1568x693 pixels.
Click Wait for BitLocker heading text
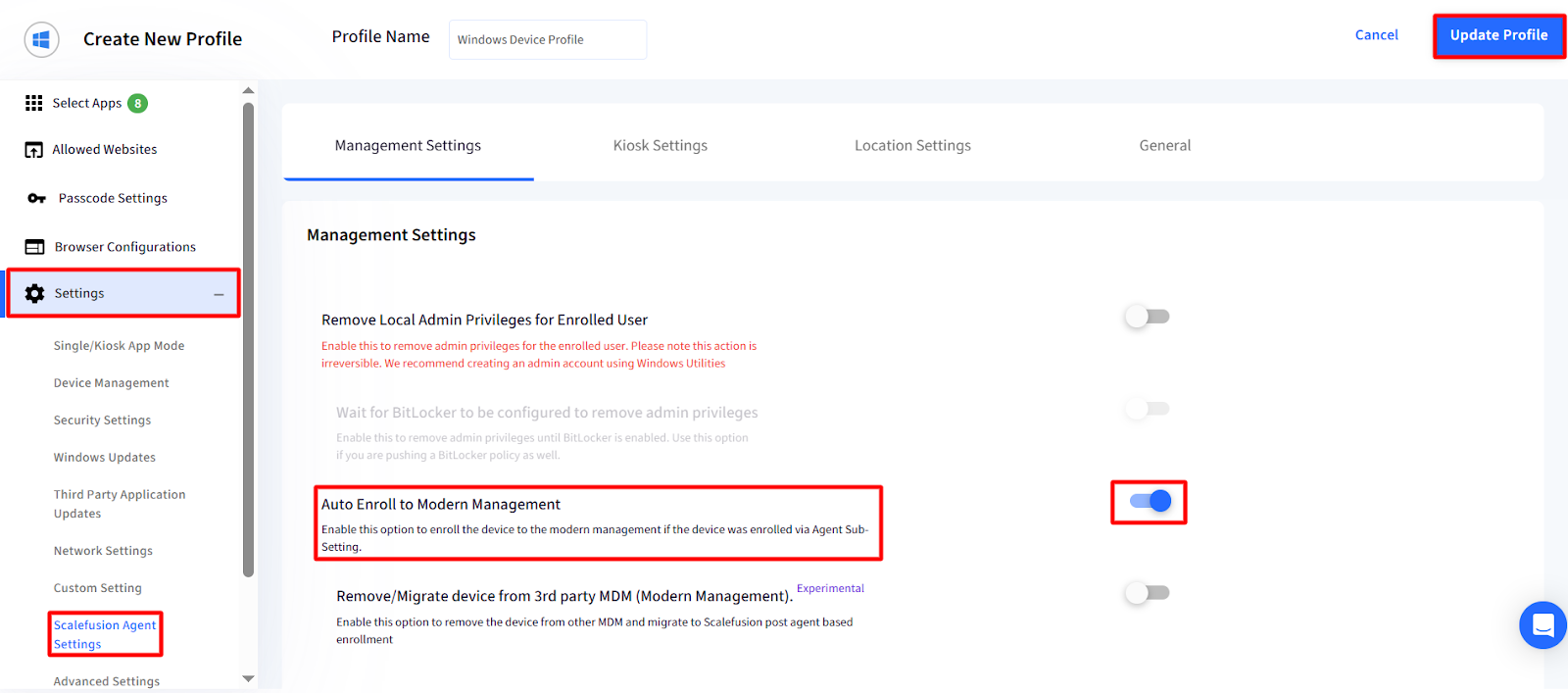pyautogui.click(x=547, y=413)
